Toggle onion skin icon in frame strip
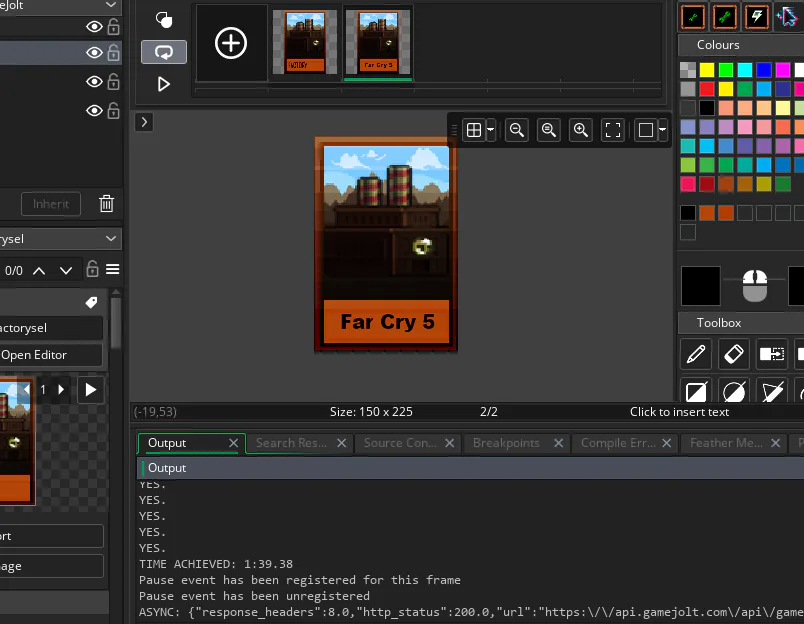The image size is (804, 624). pyautogui.click(x=164, y=20)
